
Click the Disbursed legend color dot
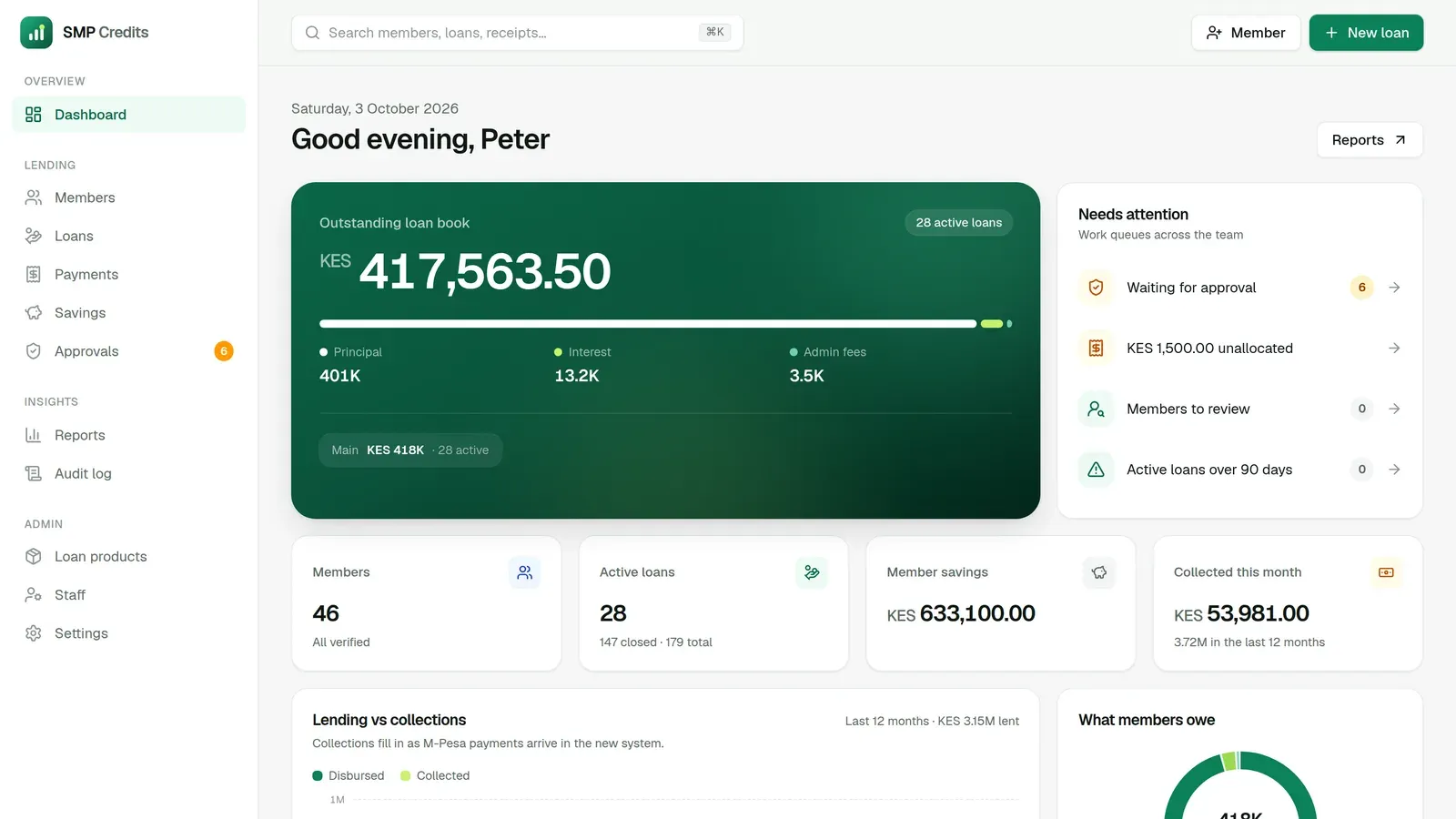pos(318,776)
